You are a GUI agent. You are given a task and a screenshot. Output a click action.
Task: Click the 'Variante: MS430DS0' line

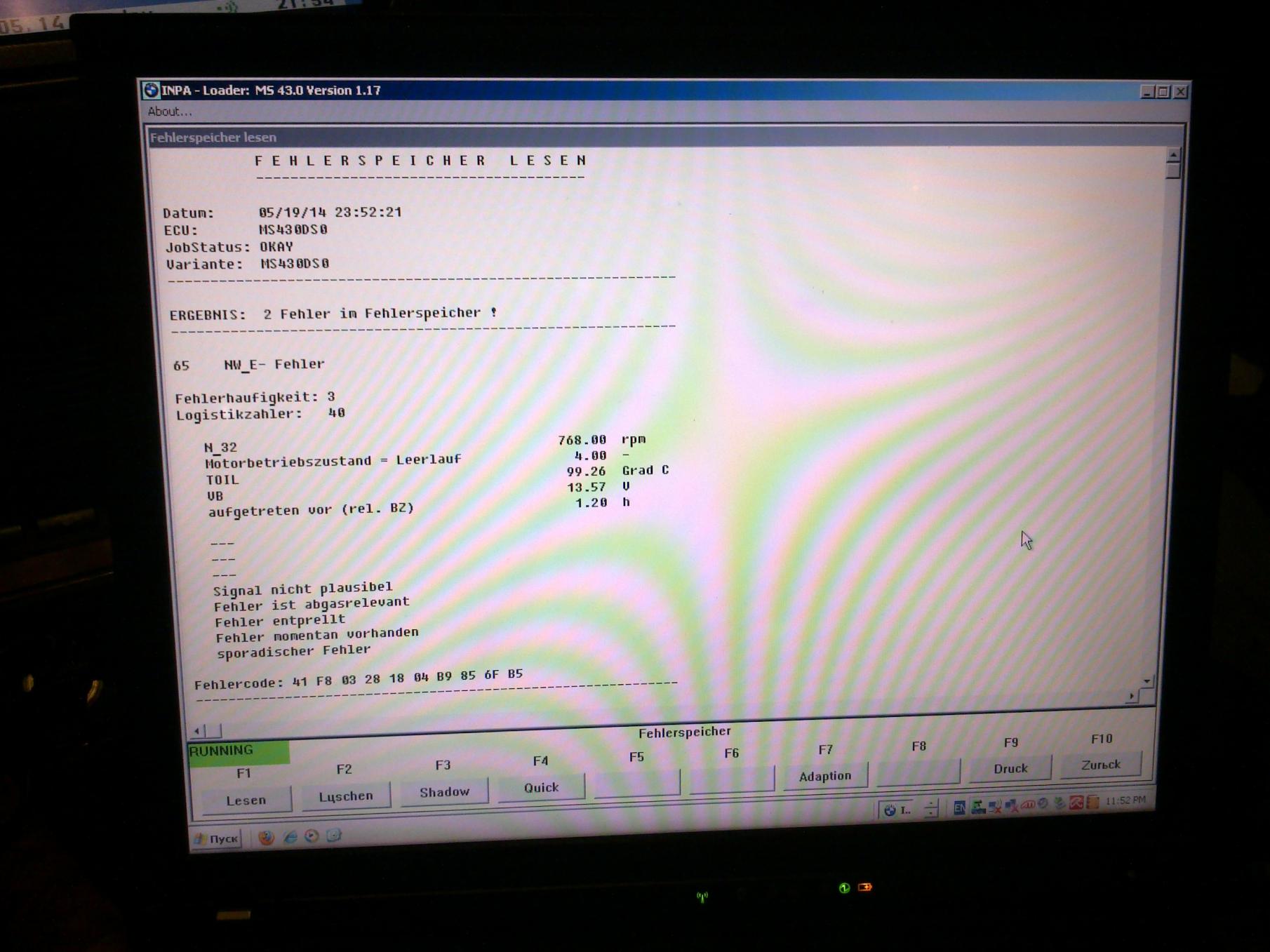click(x=248, y=264)
